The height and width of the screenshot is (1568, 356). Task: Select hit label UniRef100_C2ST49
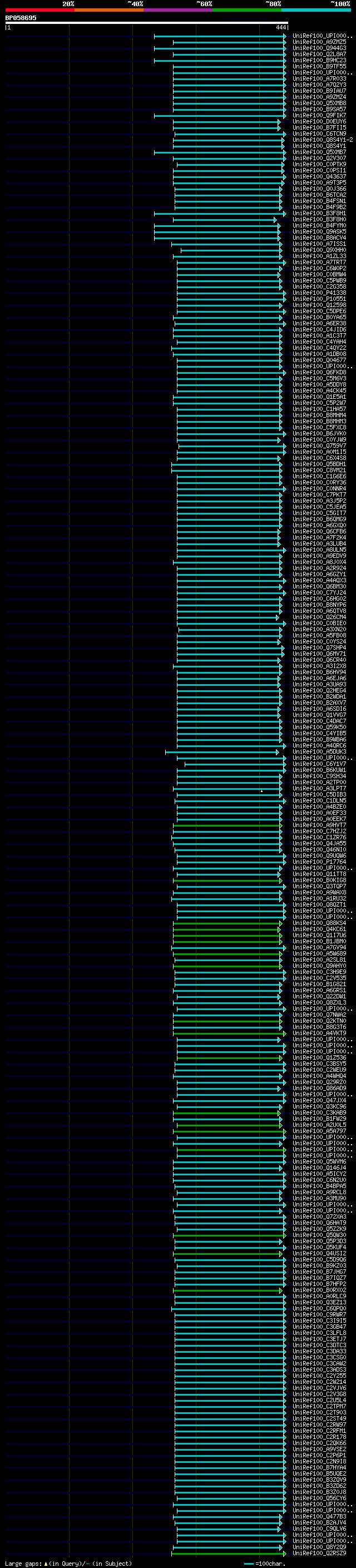coord(319,1419)
